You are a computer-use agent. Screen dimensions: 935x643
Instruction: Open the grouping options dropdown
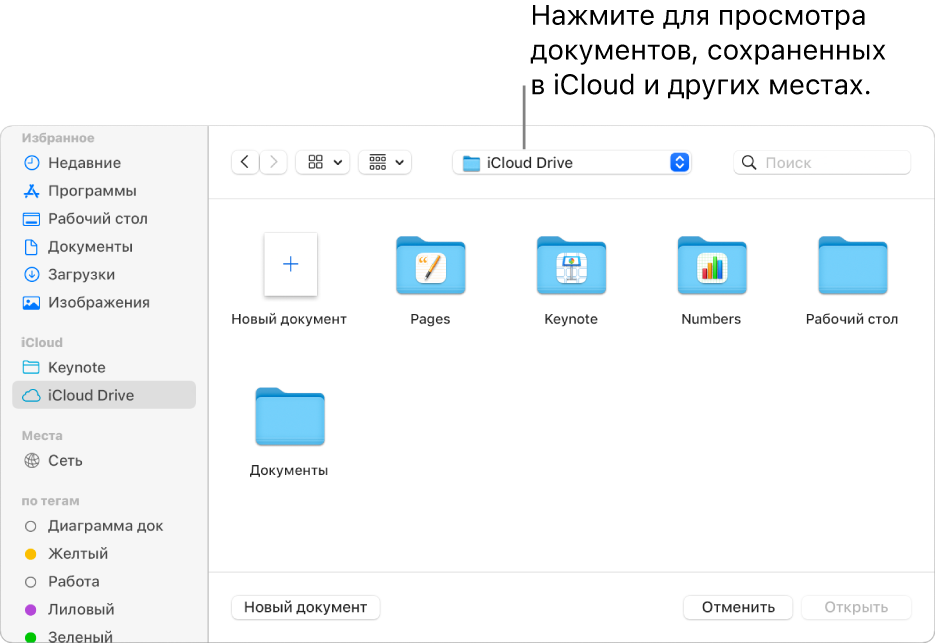(x=385, y=162)
